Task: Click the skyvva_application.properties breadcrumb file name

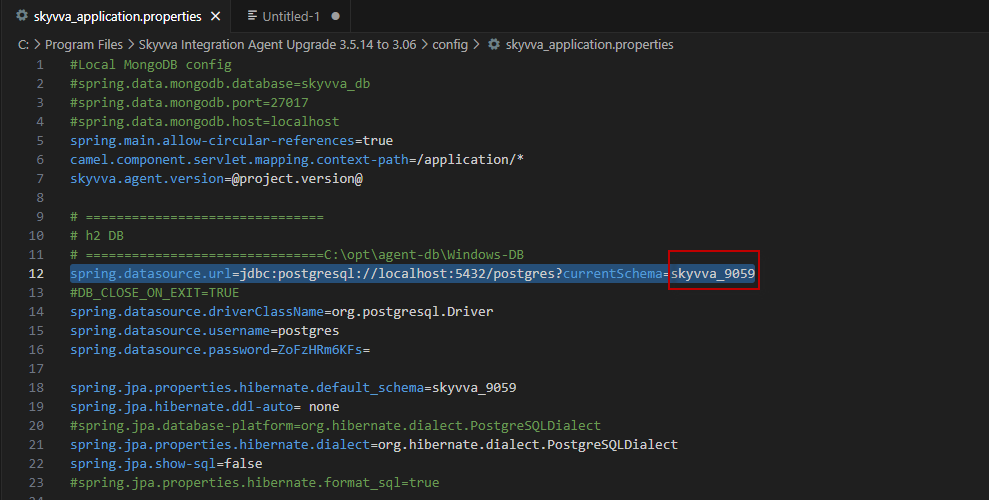Action: [x=589, y=45]
